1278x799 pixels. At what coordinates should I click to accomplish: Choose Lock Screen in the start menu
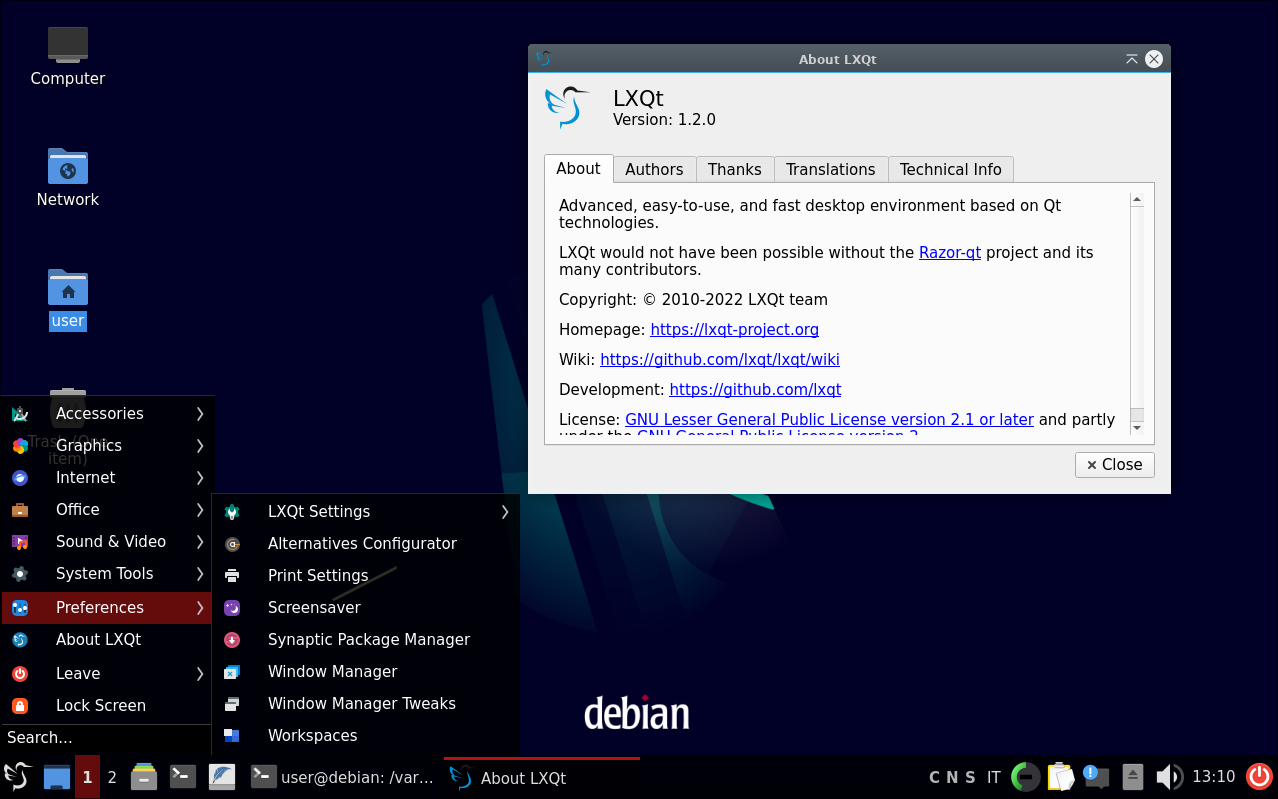107,706
